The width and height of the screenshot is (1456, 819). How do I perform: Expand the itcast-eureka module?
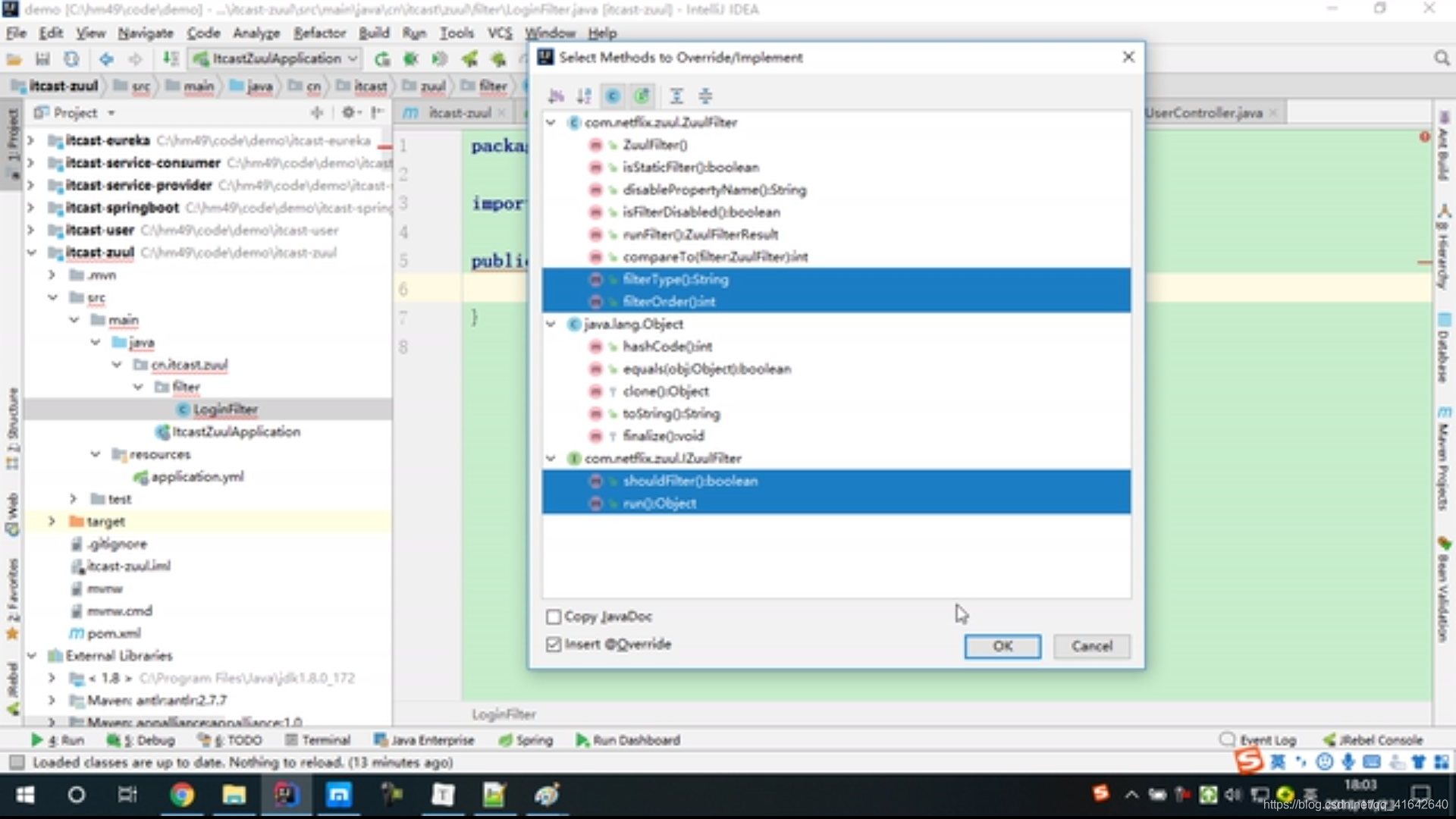point(31,140)
